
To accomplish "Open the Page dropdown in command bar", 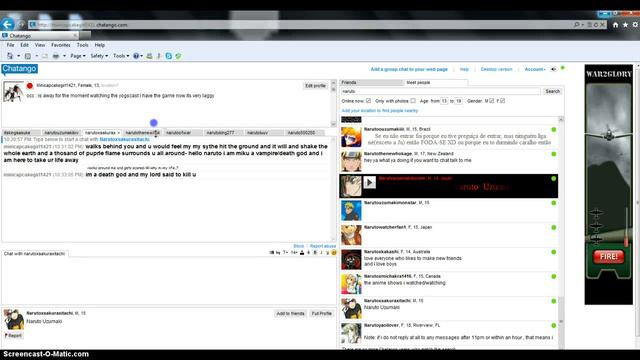I will coord(78,56).
